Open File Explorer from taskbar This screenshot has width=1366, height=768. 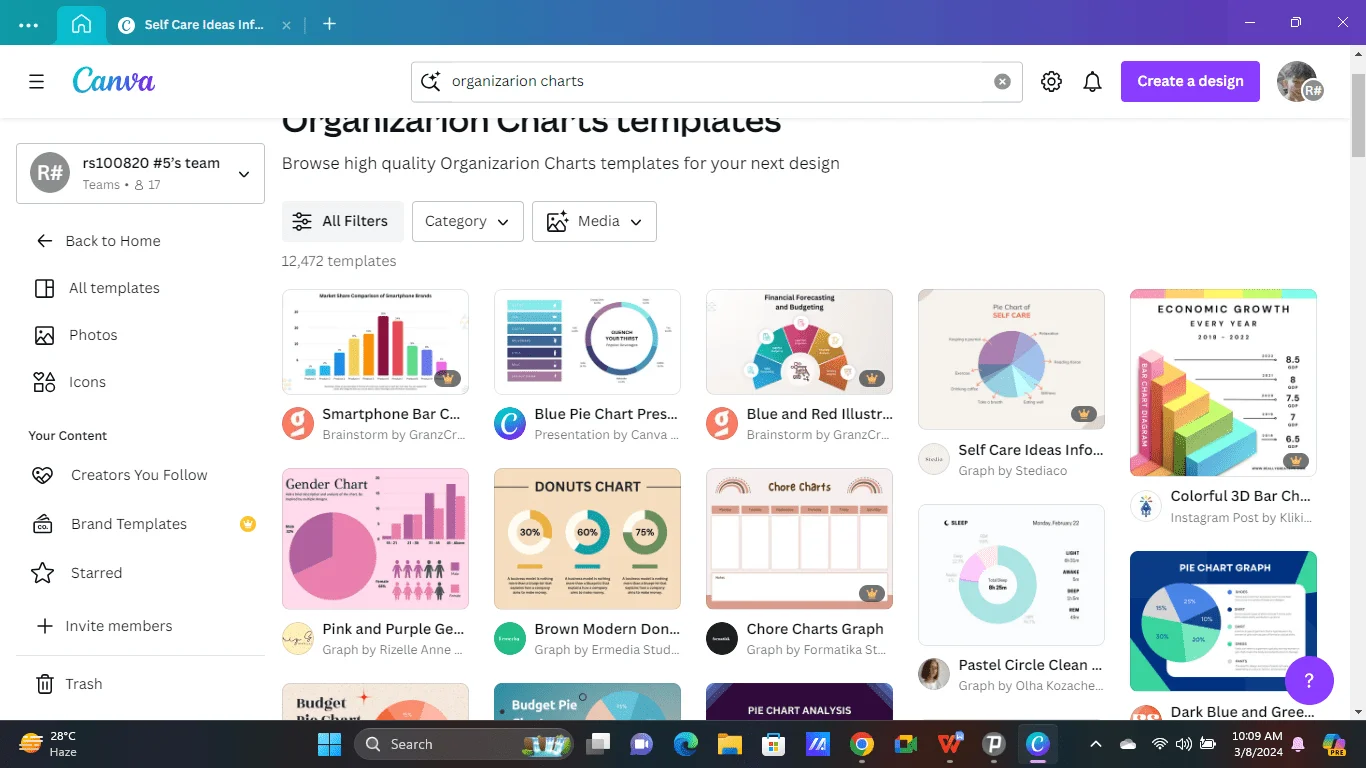(x=729, y=744)
